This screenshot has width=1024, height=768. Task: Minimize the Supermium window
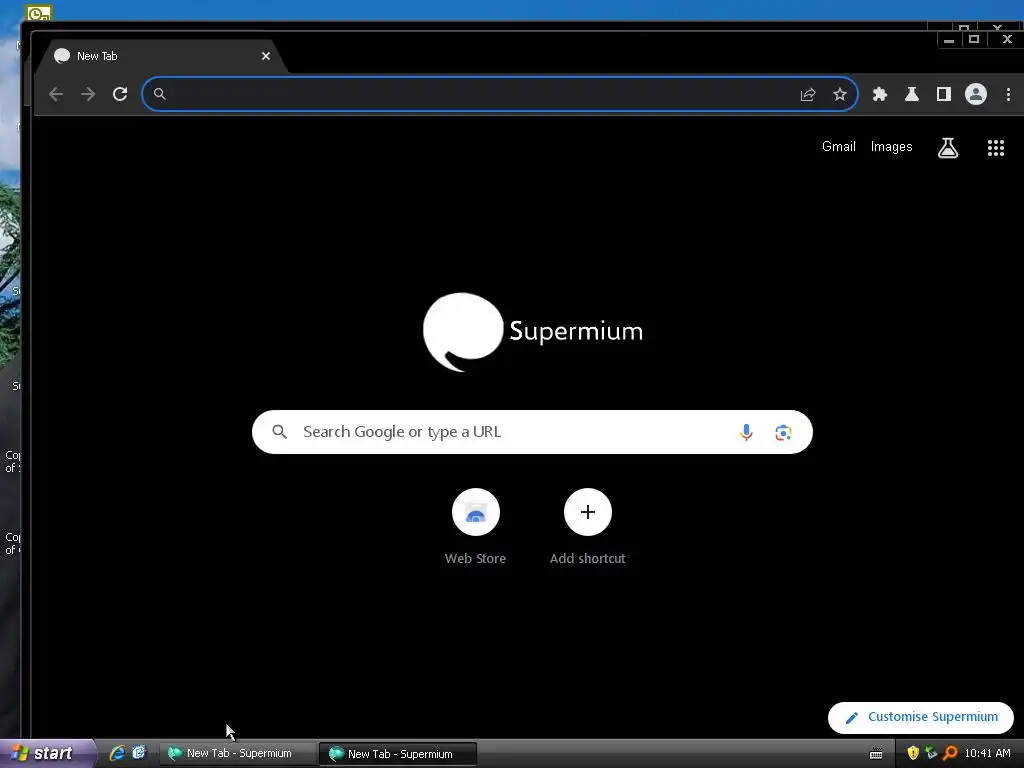click(x=949, y=40)
